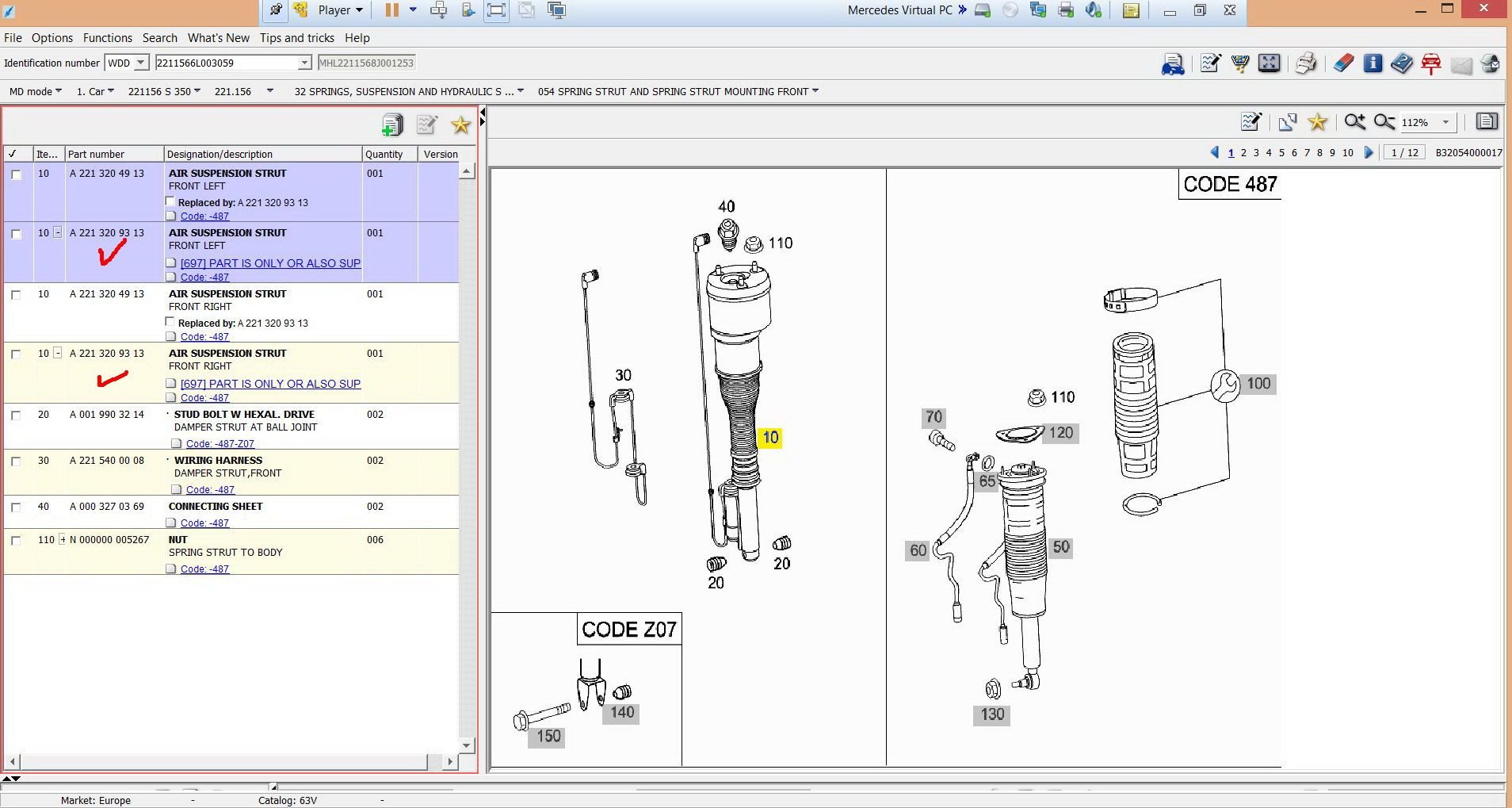This screenshot has height=808, width=1512.
Task: Tick the Replaced by checkbox under FRONT LEFT
Action: (170, 201)
